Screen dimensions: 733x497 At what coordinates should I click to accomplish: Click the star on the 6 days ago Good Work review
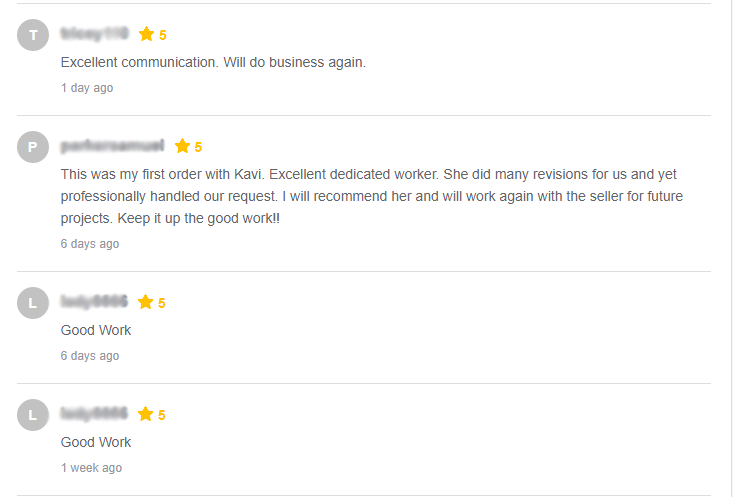click(x=145, y=303)
